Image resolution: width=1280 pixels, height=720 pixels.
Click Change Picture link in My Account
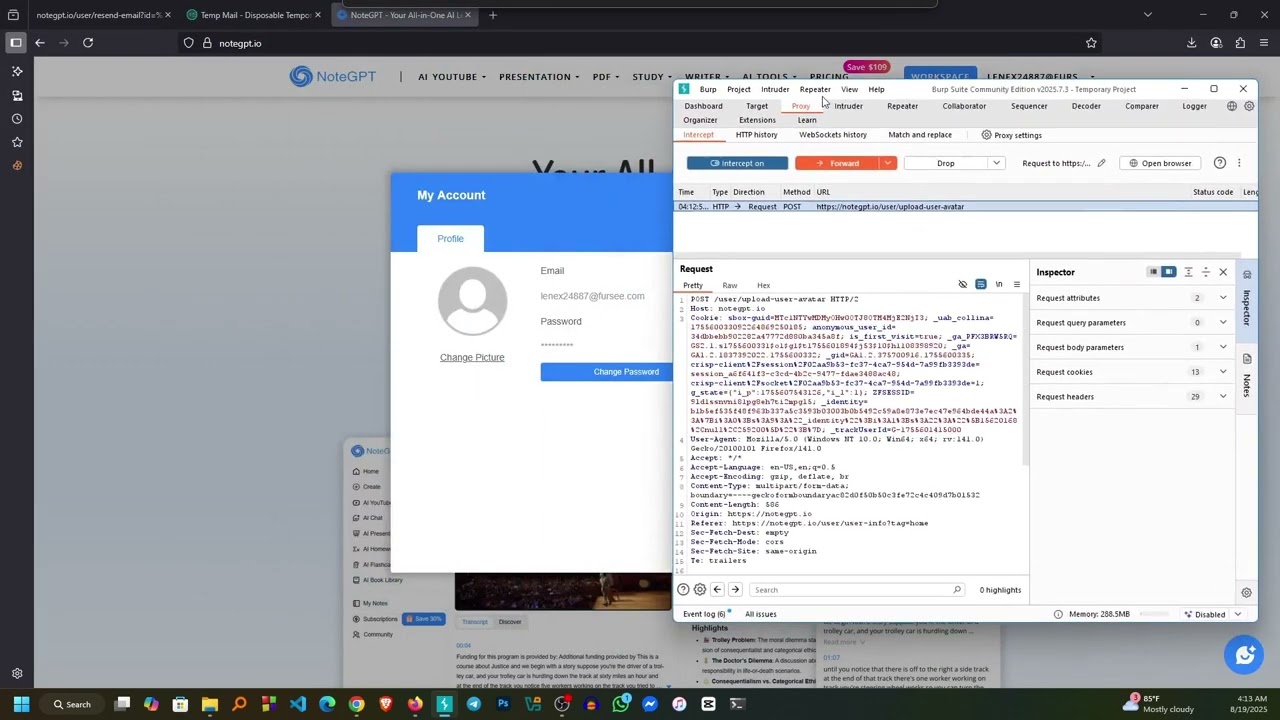tap(472, 358)
